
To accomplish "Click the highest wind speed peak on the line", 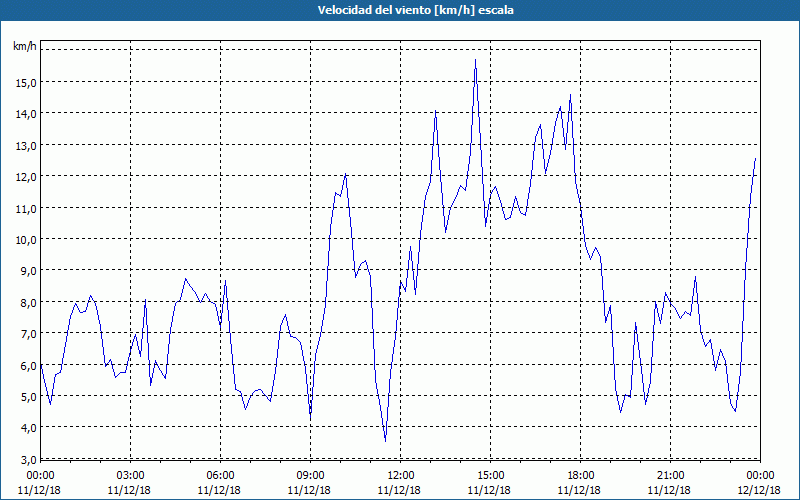I will 475,60.
